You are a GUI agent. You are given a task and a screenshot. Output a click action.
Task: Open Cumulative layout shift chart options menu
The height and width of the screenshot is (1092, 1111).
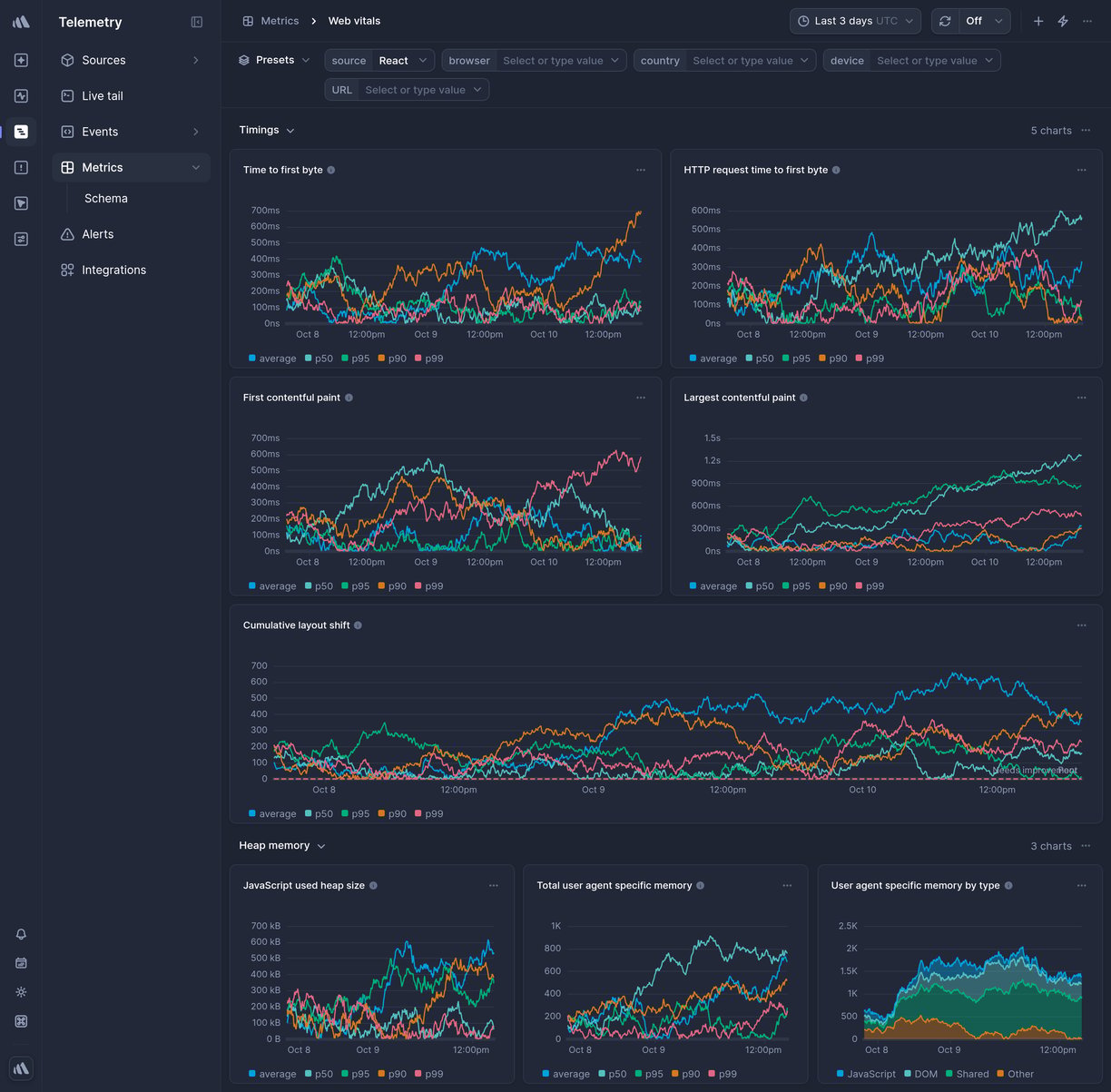[1081, 625]
